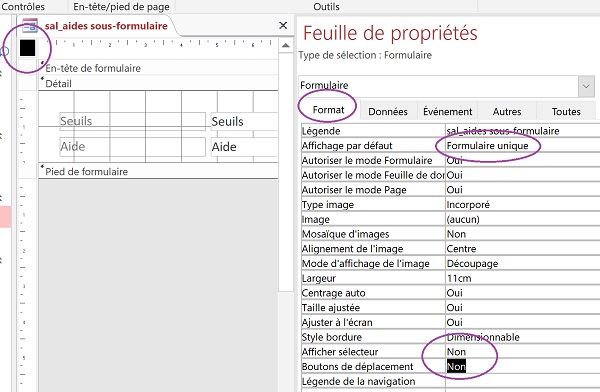This screenshot has width=600, height=392.
Task: Click Autoriser le mode Formulaire value
Action: (x=523, y=160)
